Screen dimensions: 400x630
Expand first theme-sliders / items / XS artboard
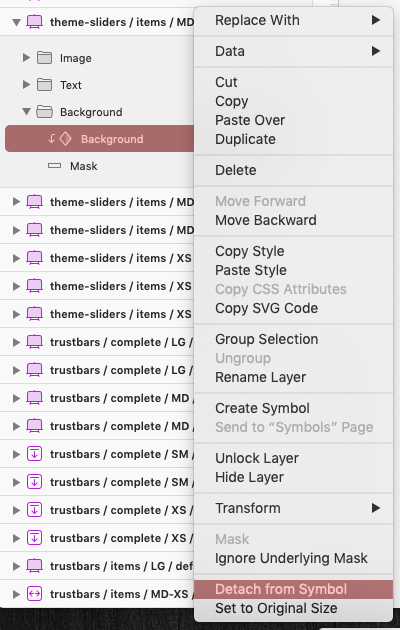coord(16,258)
